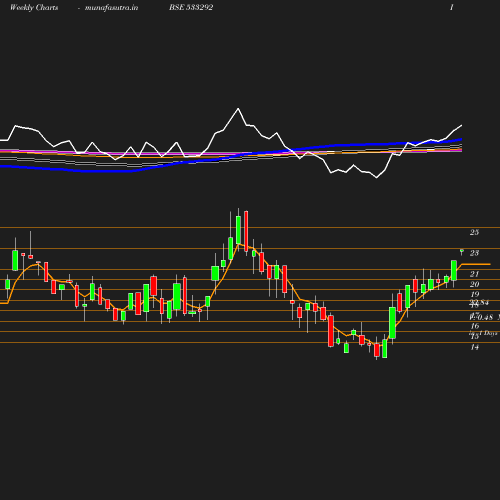
Task: Click the price axis label "16"
Action: click(474, 326)
